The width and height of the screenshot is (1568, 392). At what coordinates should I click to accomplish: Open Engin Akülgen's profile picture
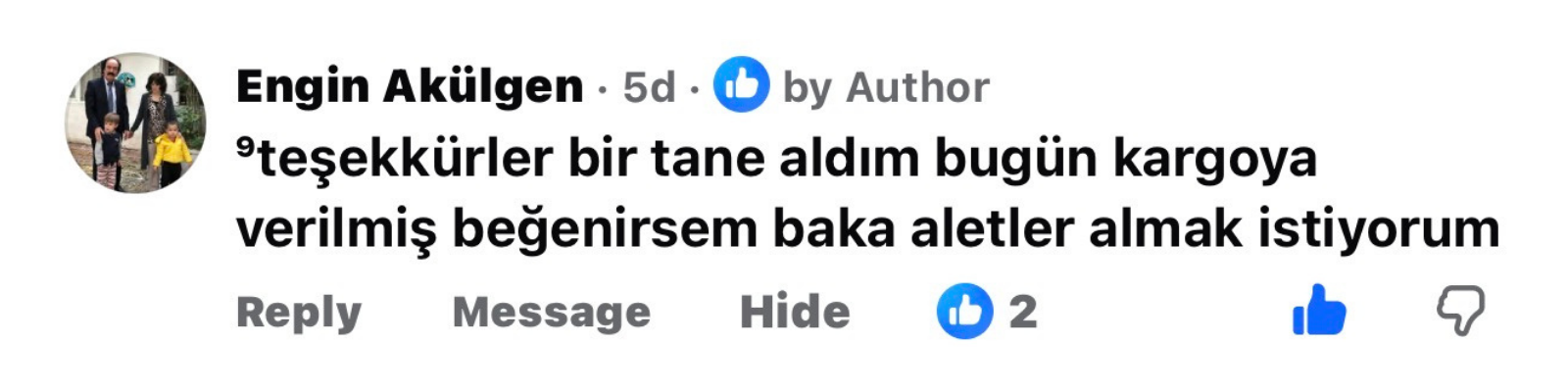coord(135,122)
